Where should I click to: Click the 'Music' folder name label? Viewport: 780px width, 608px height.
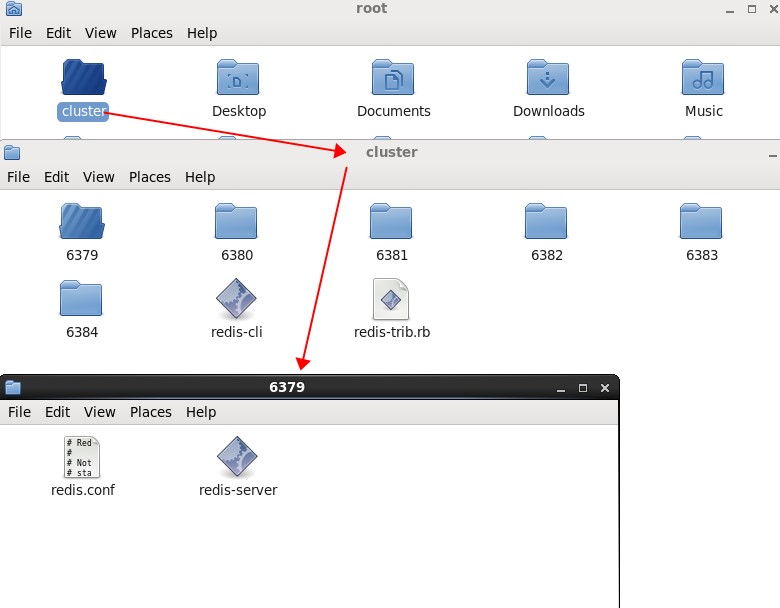703,111
